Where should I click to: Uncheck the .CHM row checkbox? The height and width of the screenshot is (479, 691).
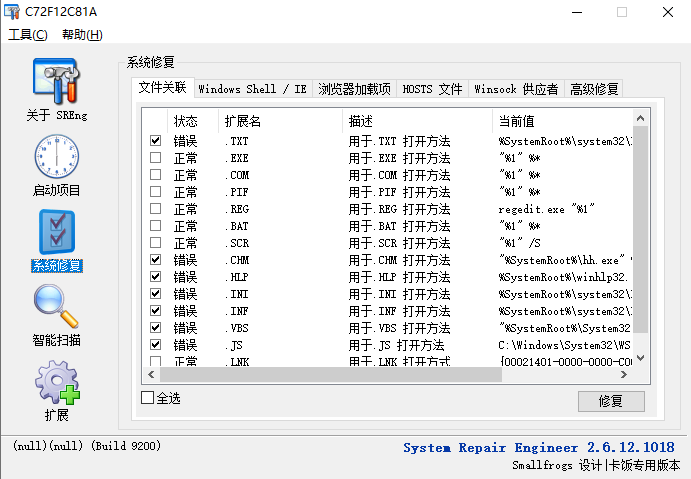pyautogui.click(x=155, y=260)
